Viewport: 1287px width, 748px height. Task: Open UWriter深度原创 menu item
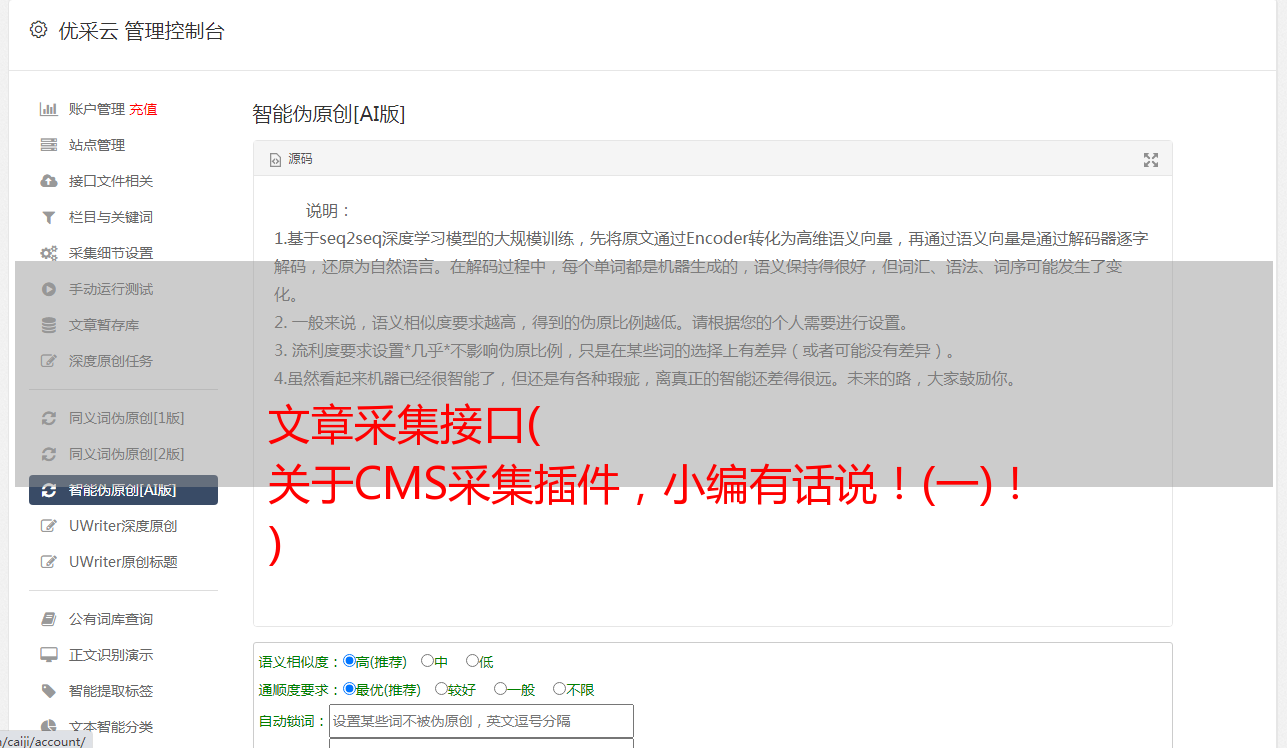coord(123,526)
